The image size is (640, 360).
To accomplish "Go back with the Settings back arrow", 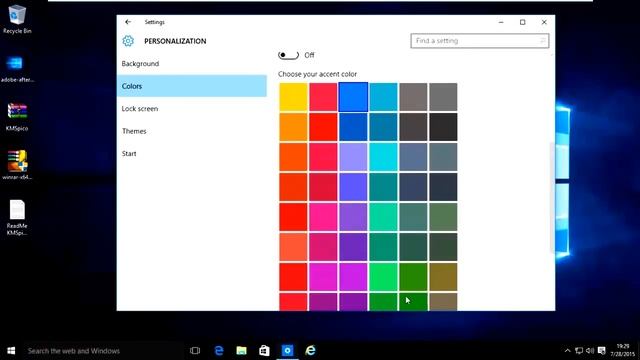I will 128,22.
